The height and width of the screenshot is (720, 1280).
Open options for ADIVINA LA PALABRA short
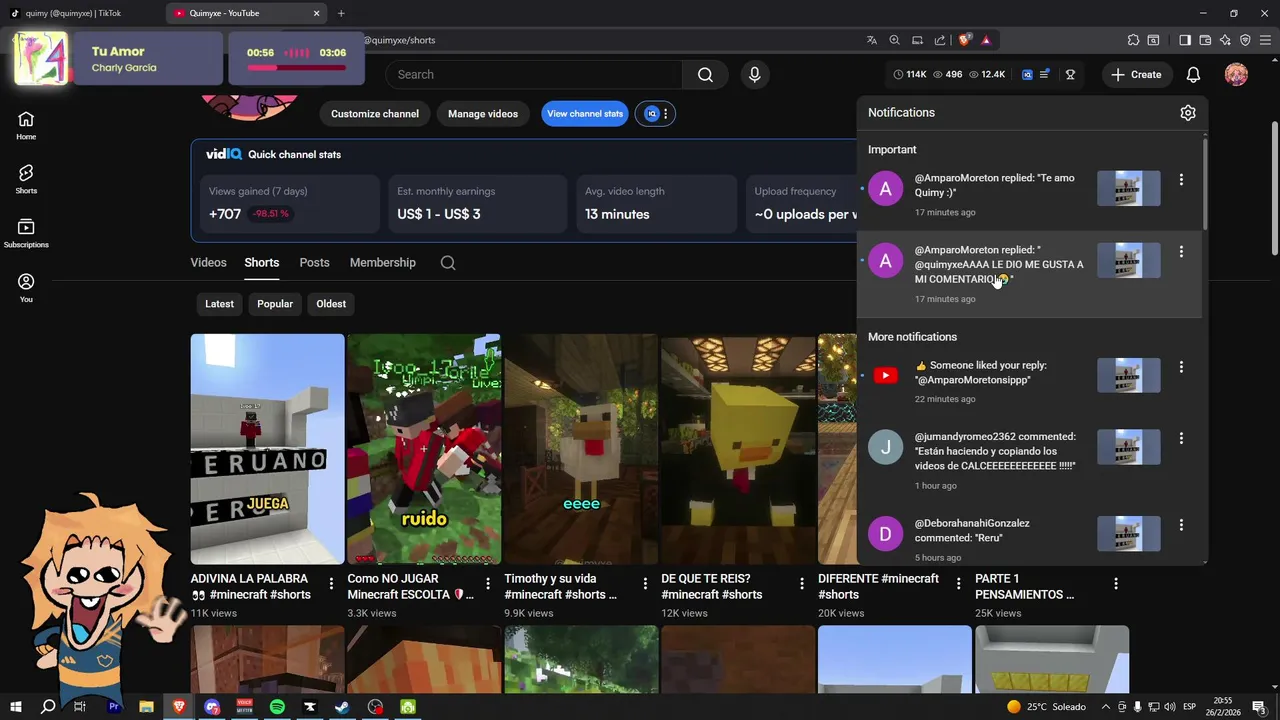pos(331,583)
